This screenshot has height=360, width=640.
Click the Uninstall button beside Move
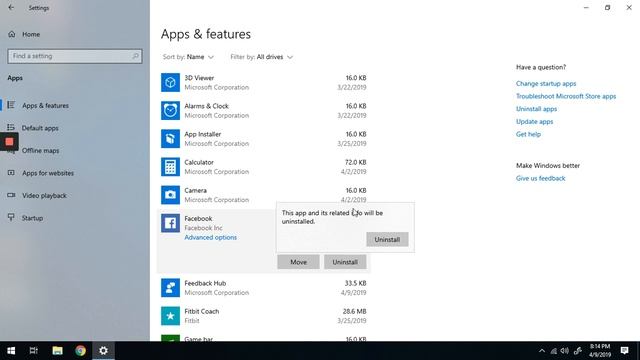coord(345,262)
